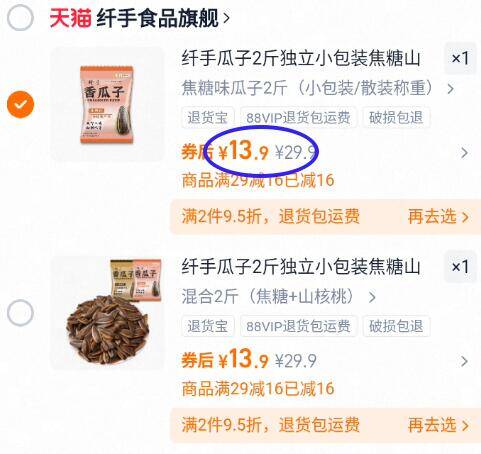Open 纤手食品旗舰 store page
This screenshot has height=454, width=481.
point(163,18)
